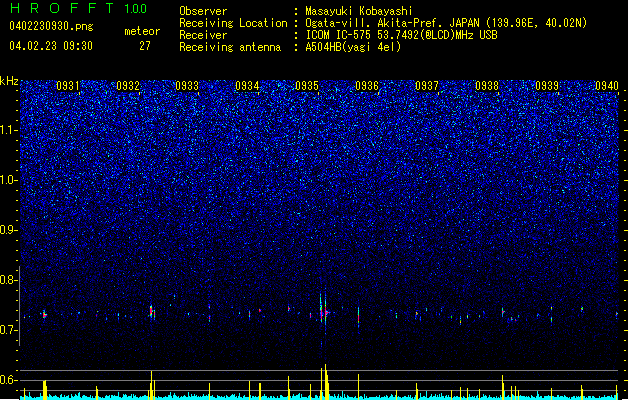Click the 0933 time marker
Image resolution: width=629 pixels, height=400 pixels.
click(x=187, y=86)
